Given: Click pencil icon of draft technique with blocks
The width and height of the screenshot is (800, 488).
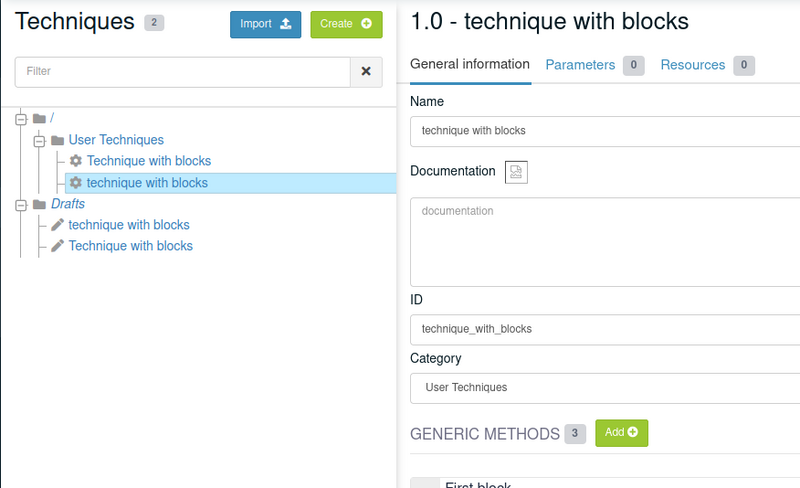Looking at the screenshot, I should tap(58, 225).
